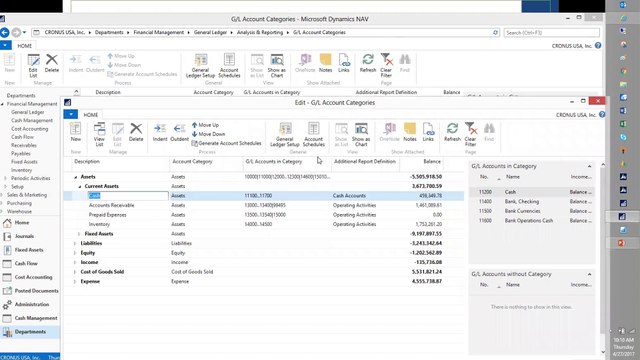
Task: Click CRONUS USA, Inc. in breadcrumb
Action: (x=64, y=32)
